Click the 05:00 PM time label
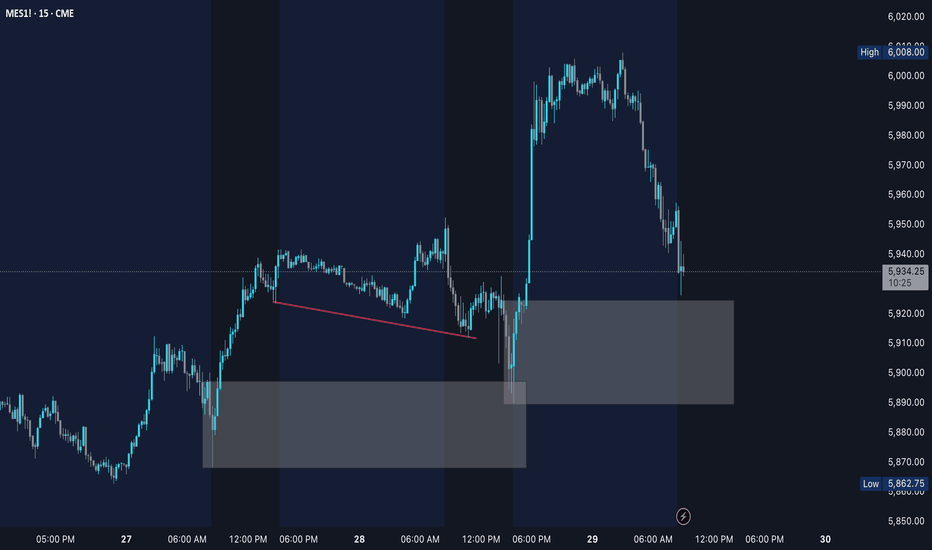This screenshot has width=932, height=550. click(55, 539)
